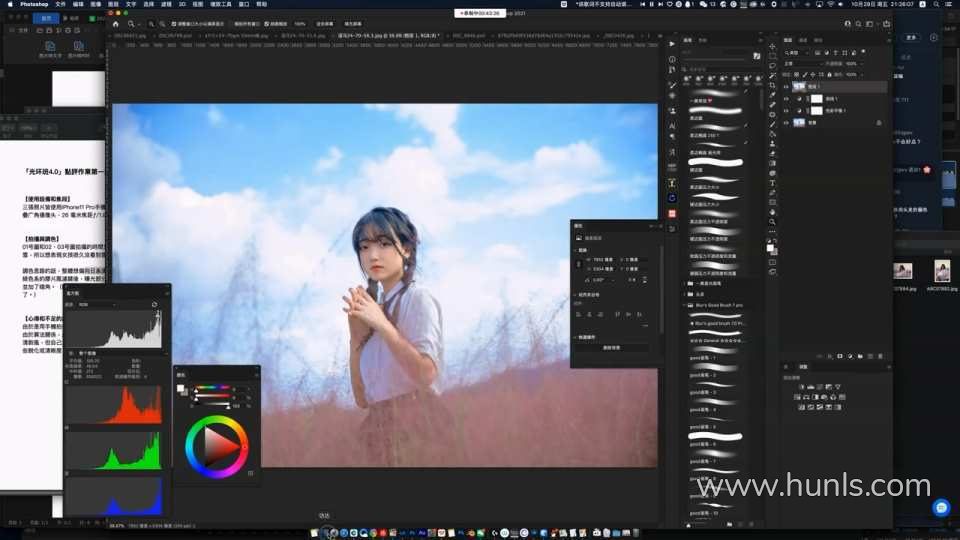
Task: Toggle the scrubby zoom checkbox
Action: click(267, 24)
